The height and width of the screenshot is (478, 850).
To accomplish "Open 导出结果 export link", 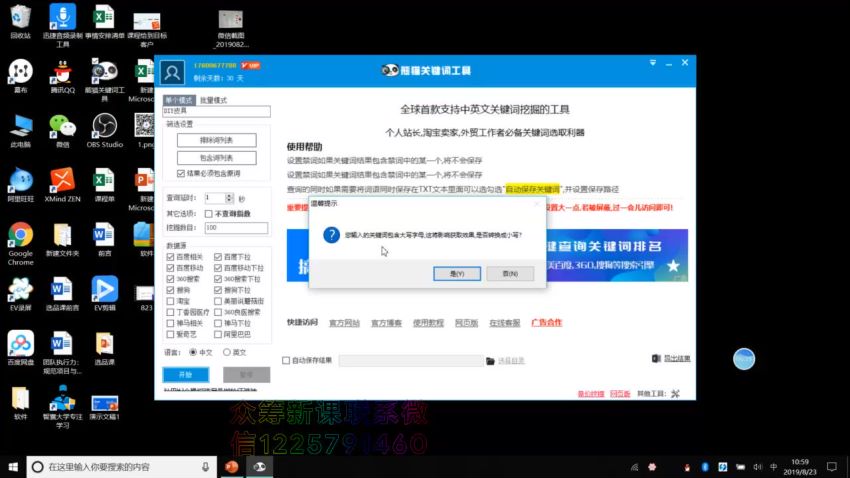I will click(x=677, y=359).
